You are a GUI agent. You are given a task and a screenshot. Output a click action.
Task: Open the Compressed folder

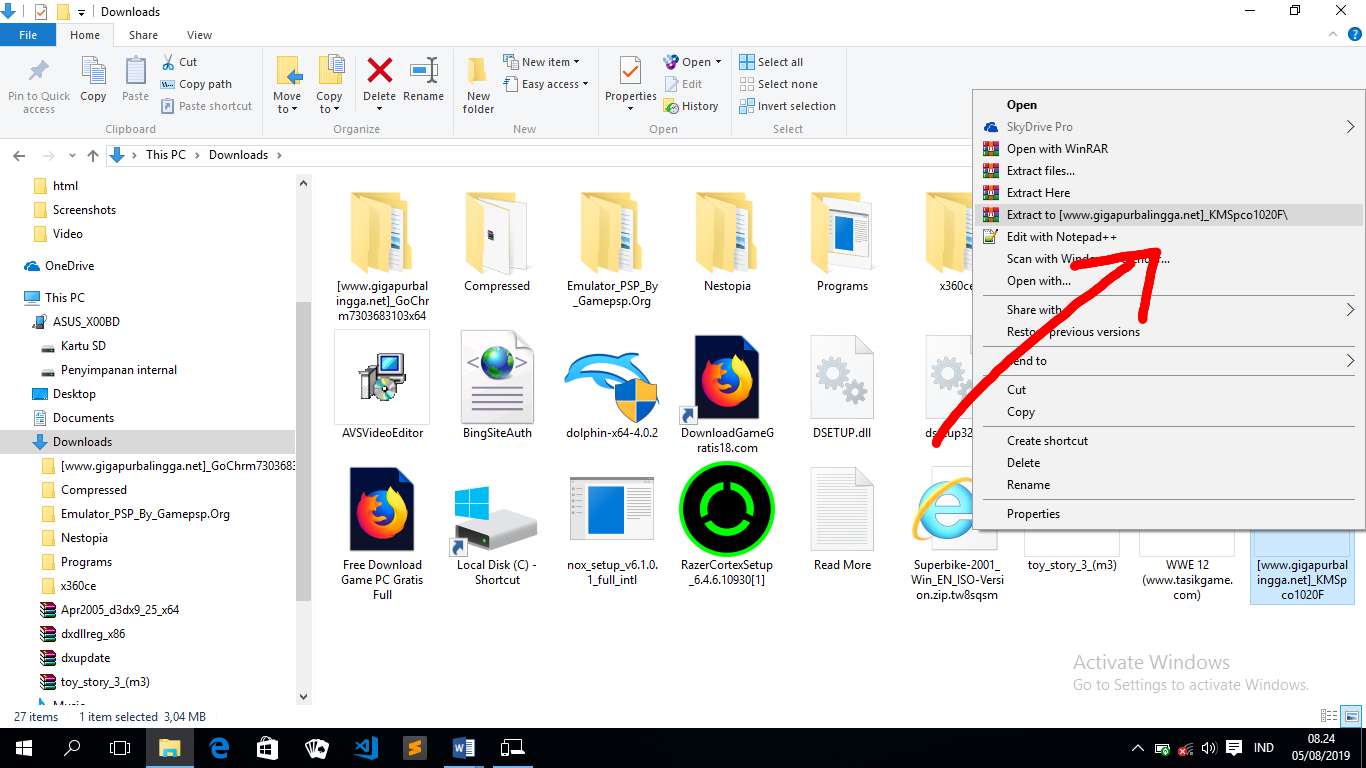[x=497, y=232]
